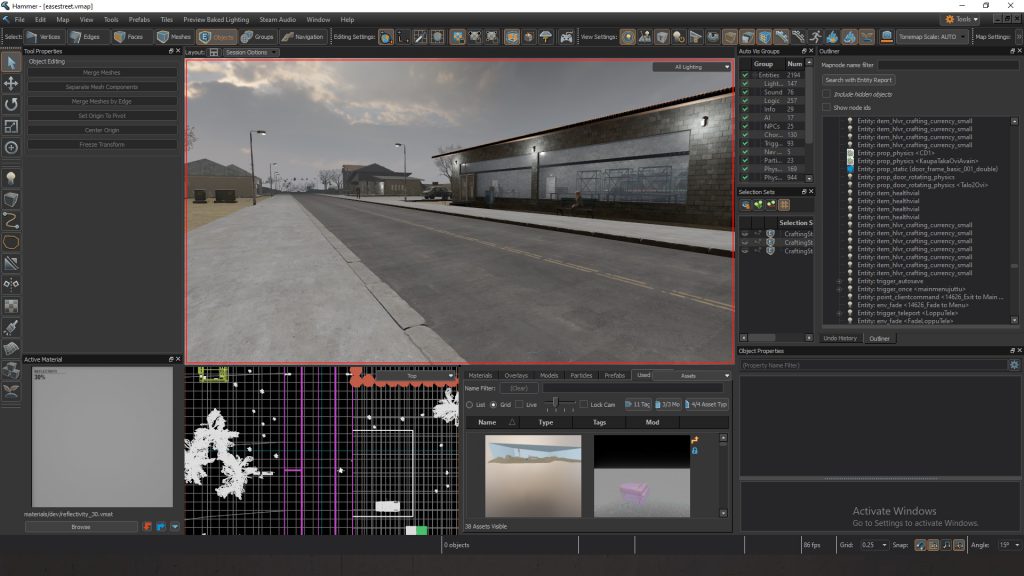Switch to the Models asset tab
This screenshot has height=576, width=1024.
(x=548, y=375)
